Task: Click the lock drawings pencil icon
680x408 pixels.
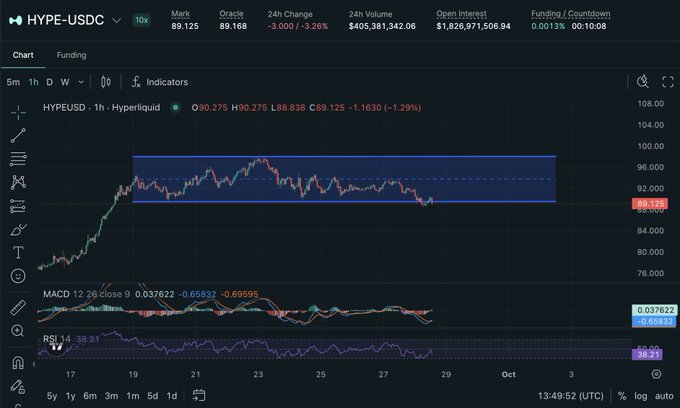Action: 18,386
